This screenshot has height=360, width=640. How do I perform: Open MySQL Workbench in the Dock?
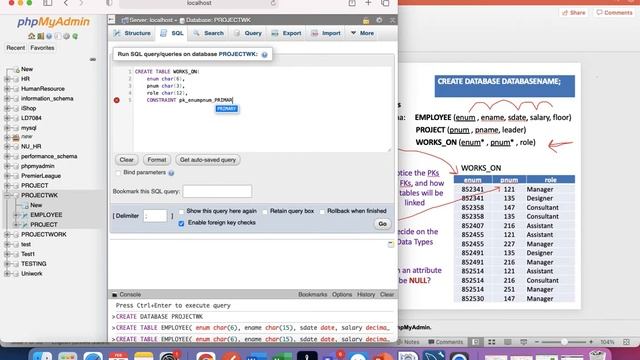[x=433, y=356]
